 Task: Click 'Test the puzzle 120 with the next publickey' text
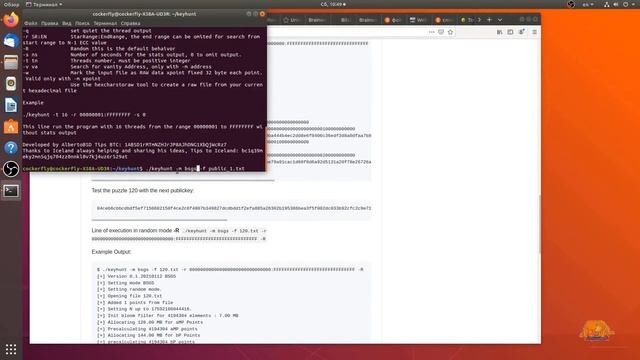coord(142,190)
